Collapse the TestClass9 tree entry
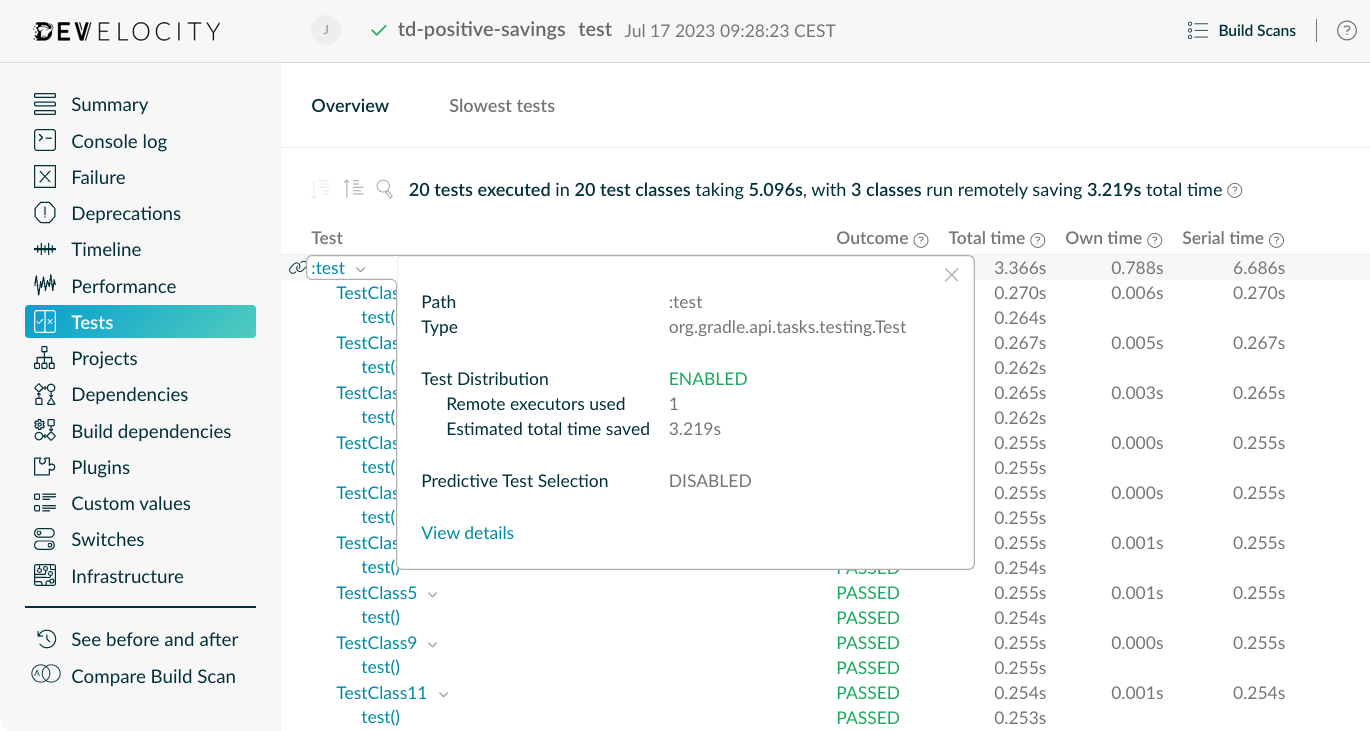This screenshot has height=731, width=1370. pyautogui.click(x=431, y=643)
